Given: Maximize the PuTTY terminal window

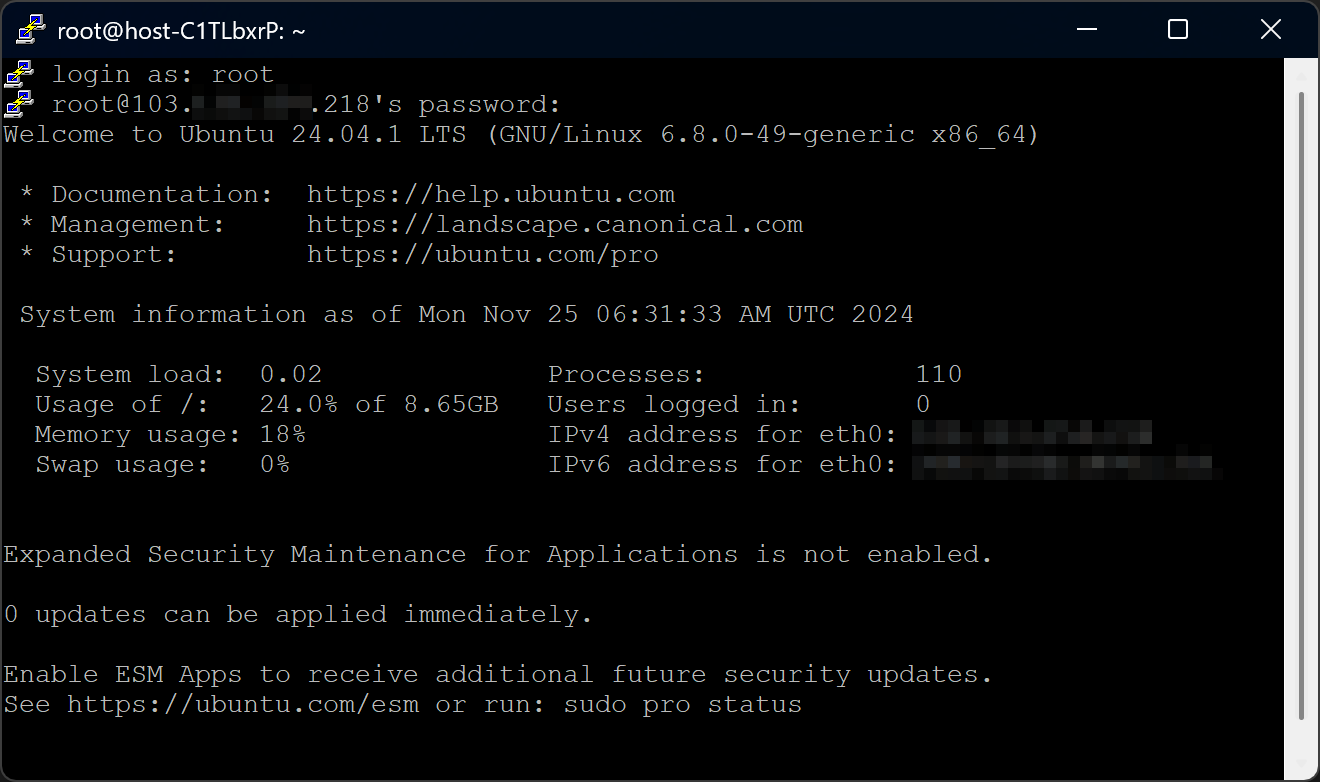Looking at the screenshot, I should 1177,30.
